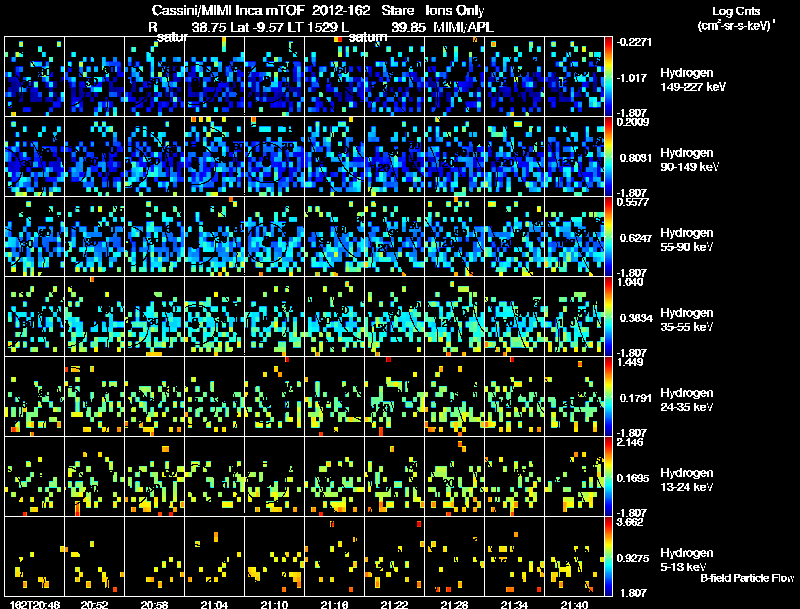Screen dimensions: 800x609
Task: Click the '0.8031' color scale value
Action: click(x=635, y=158)
